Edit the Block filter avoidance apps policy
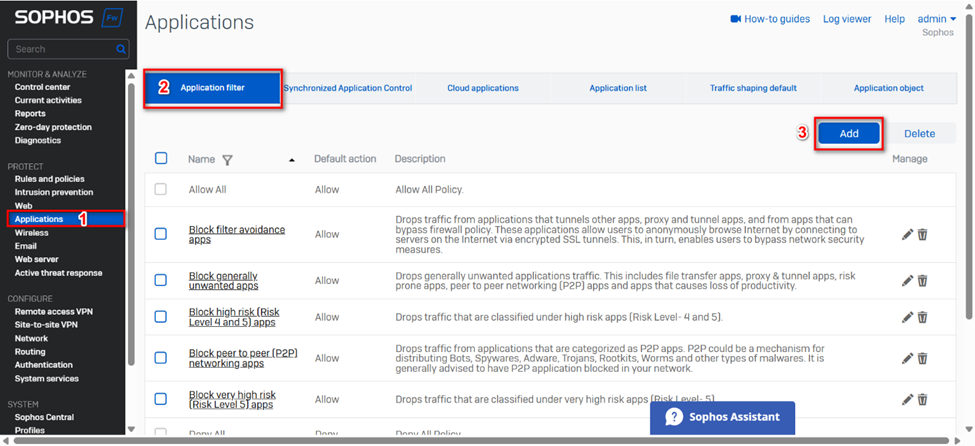 point(907,234)
